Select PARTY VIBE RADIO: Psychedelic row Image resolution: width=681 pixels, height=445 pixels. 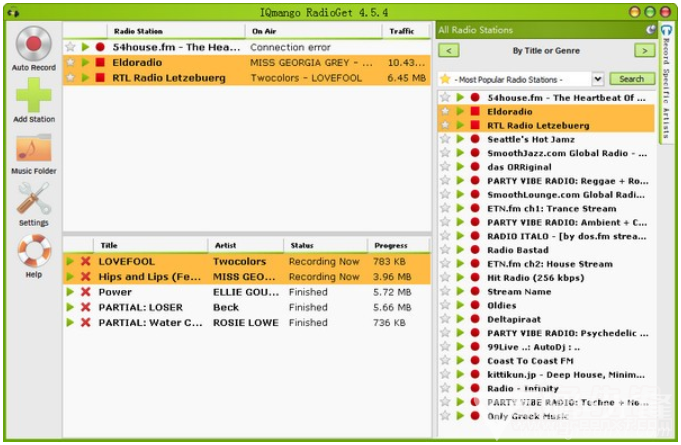coord(546,333)
